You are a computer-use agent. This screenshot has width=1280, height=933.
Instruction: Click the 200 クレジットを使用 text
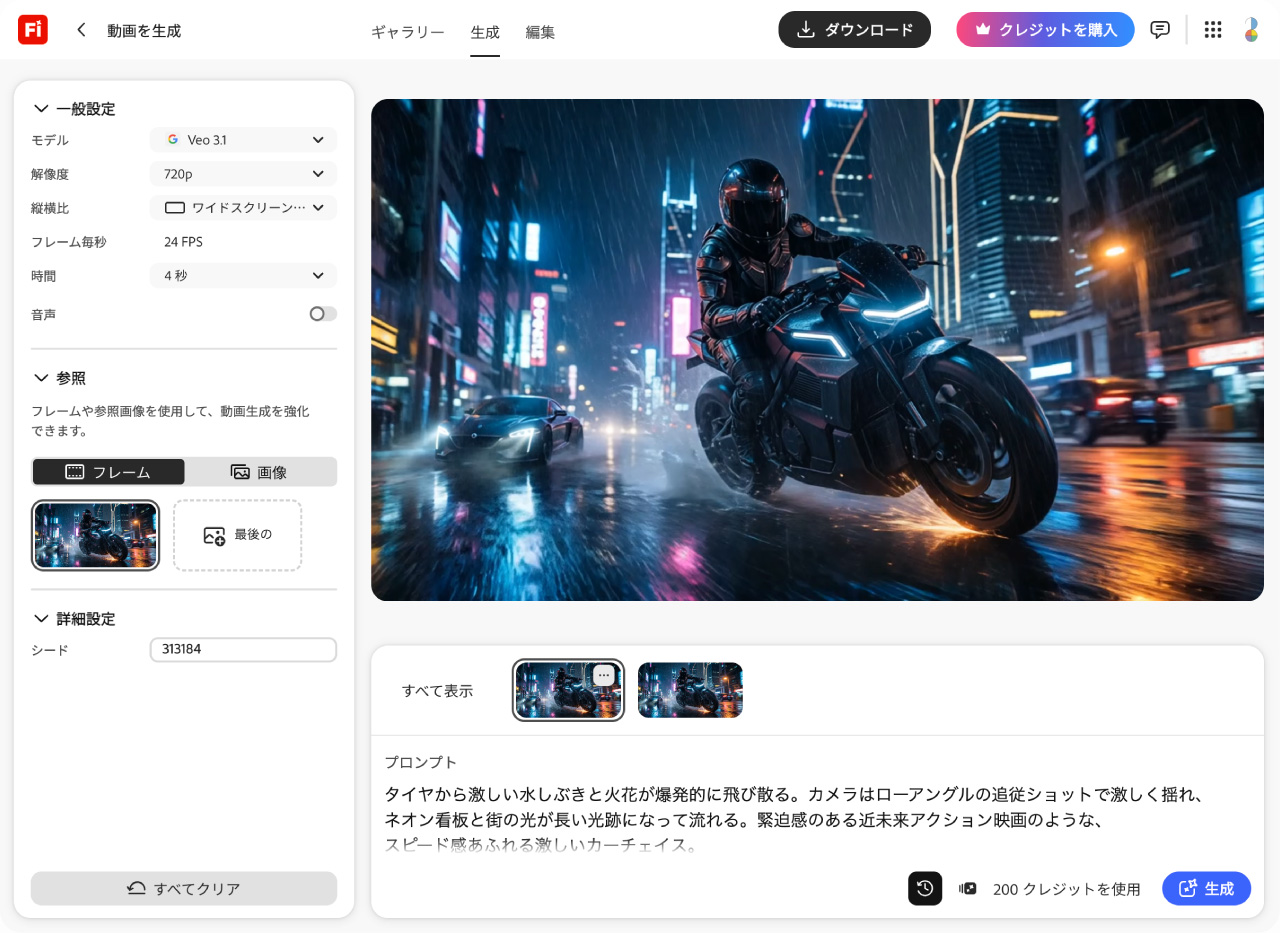point(1066,889)
